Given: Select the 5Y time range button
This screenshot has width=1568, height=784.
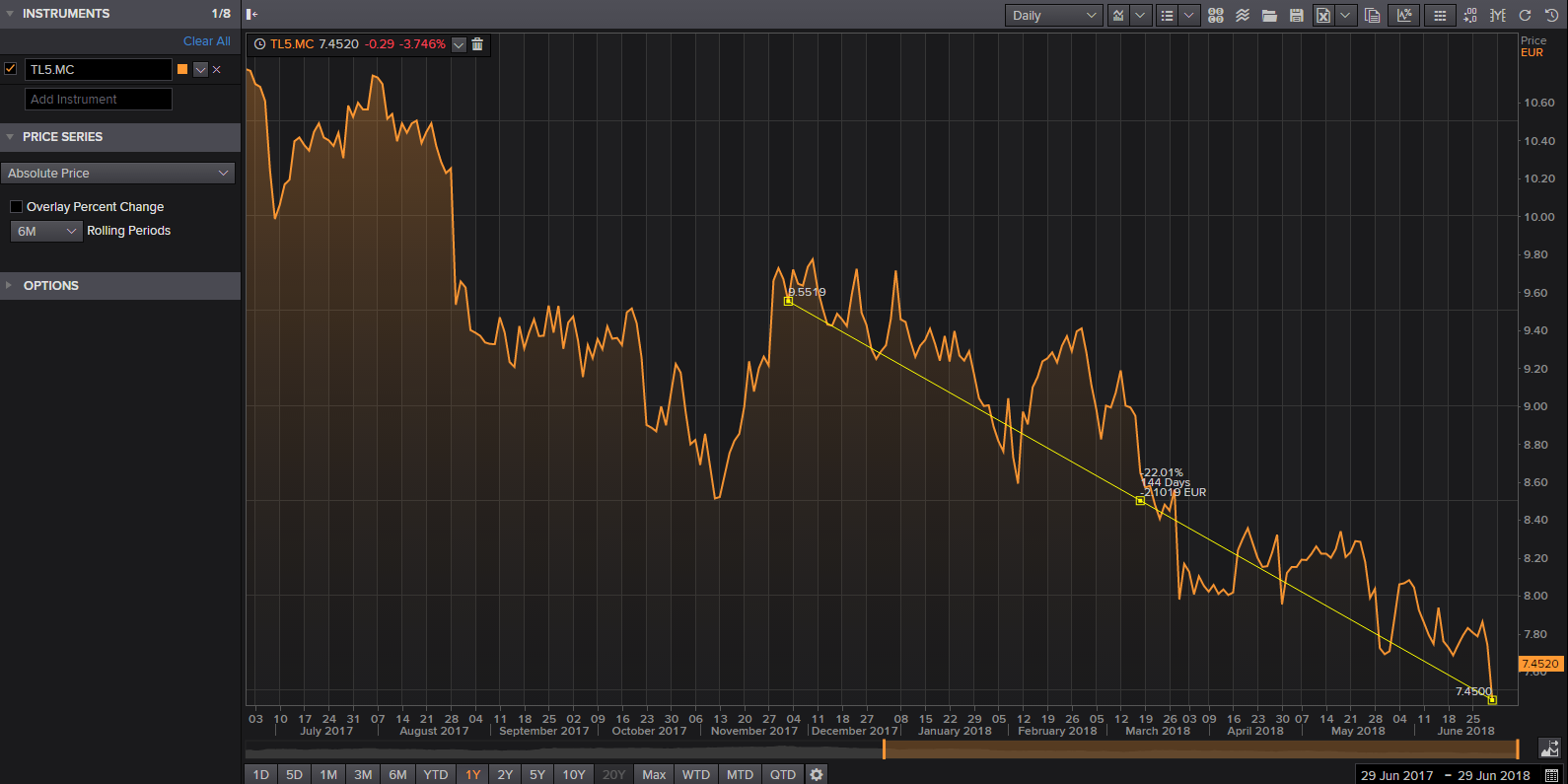Looking at the screenshot, I should (537, 774).
